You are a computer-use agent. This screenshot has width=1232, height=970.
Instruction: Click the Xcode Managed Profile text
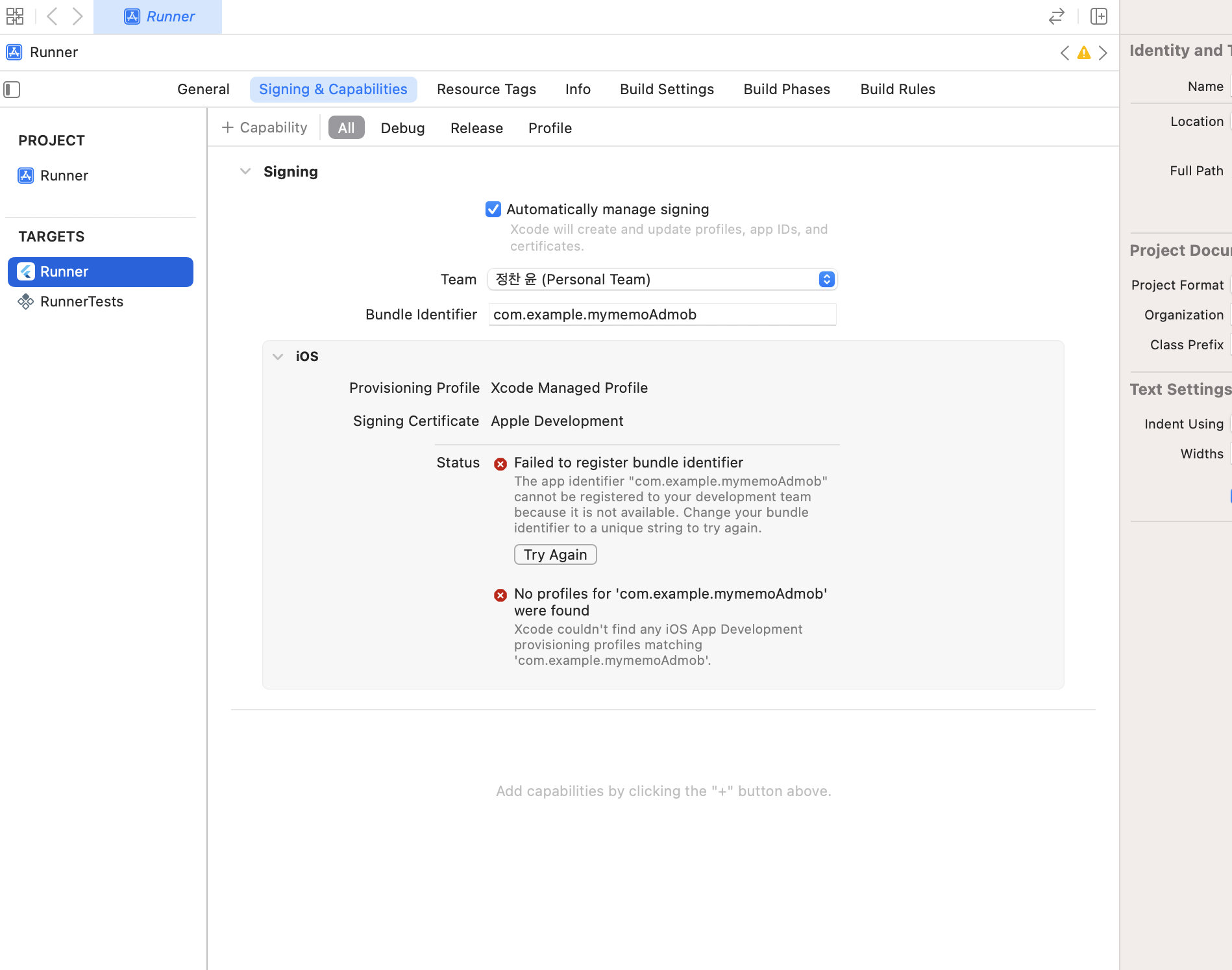[x=569, y=388]
